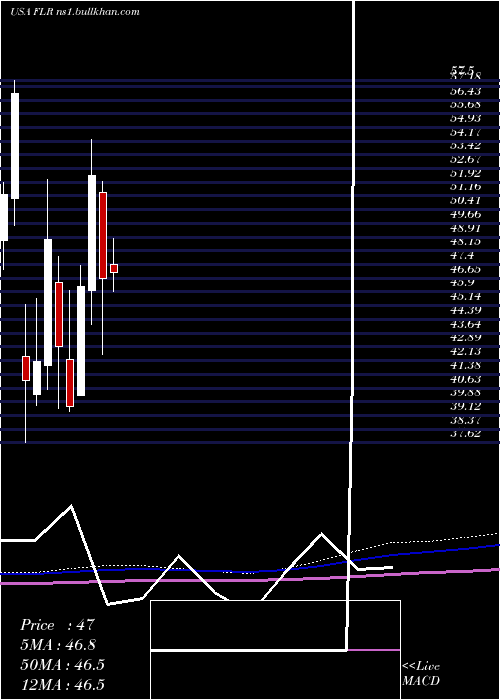Click the 47.4 price axis label

(462, 255)
